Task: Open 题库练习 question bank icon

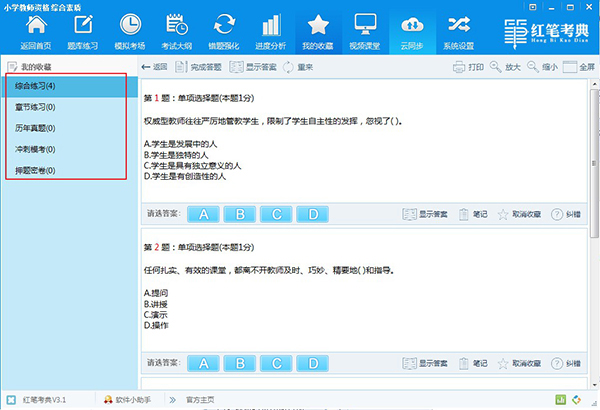Action: tap(83, 25)
